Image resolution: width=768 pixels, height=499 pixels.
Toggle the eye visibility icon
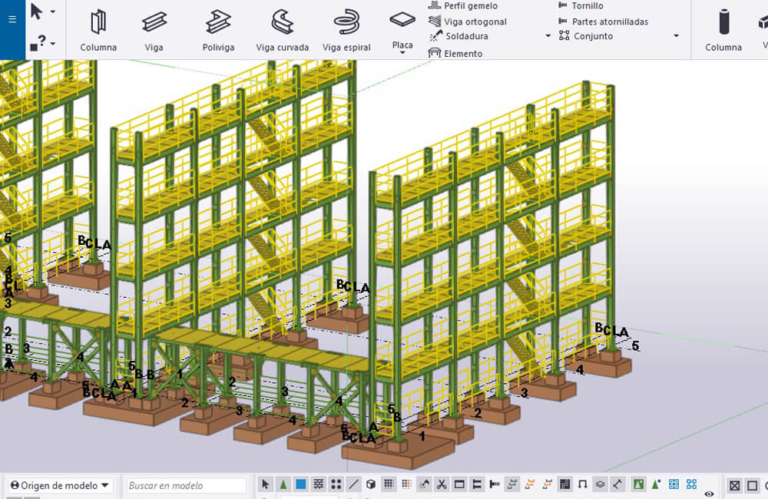[x=709, y=494]
